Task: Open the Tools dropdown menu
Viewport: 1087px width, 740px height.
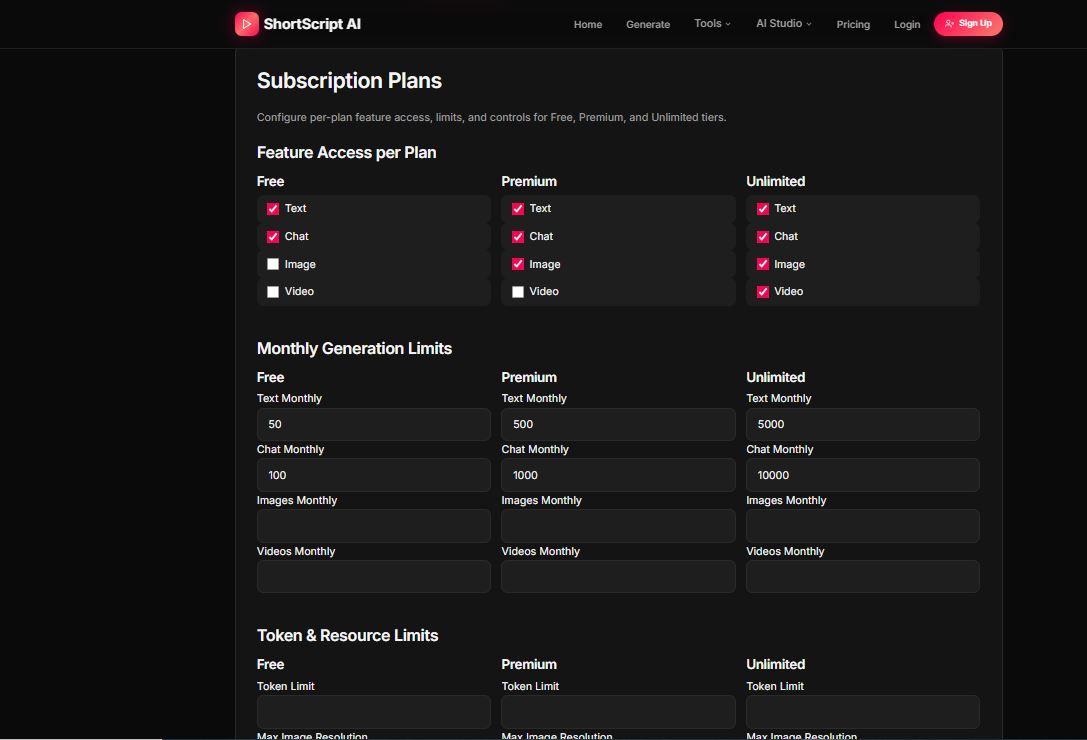Action: 712,24
